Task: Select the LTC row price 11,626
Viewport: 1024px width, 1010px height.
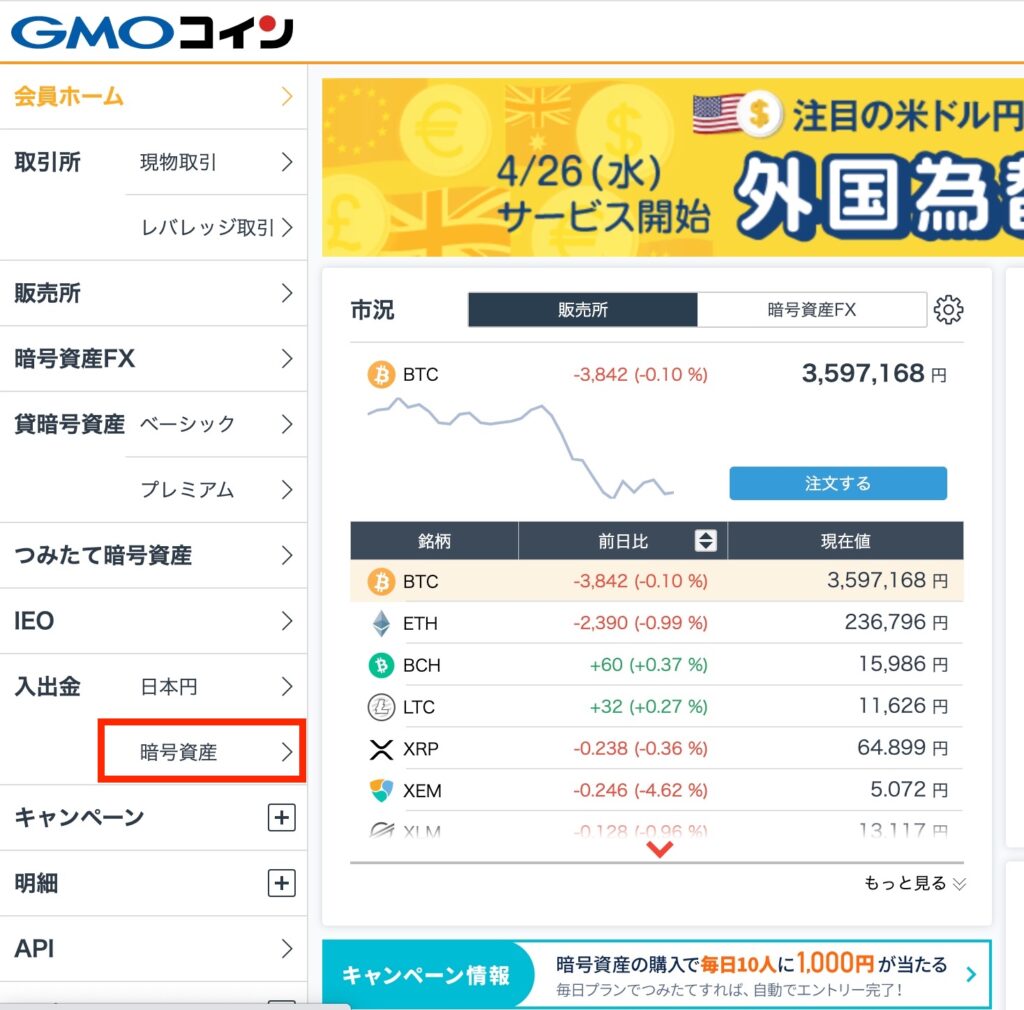Action: tap(903, 706)
